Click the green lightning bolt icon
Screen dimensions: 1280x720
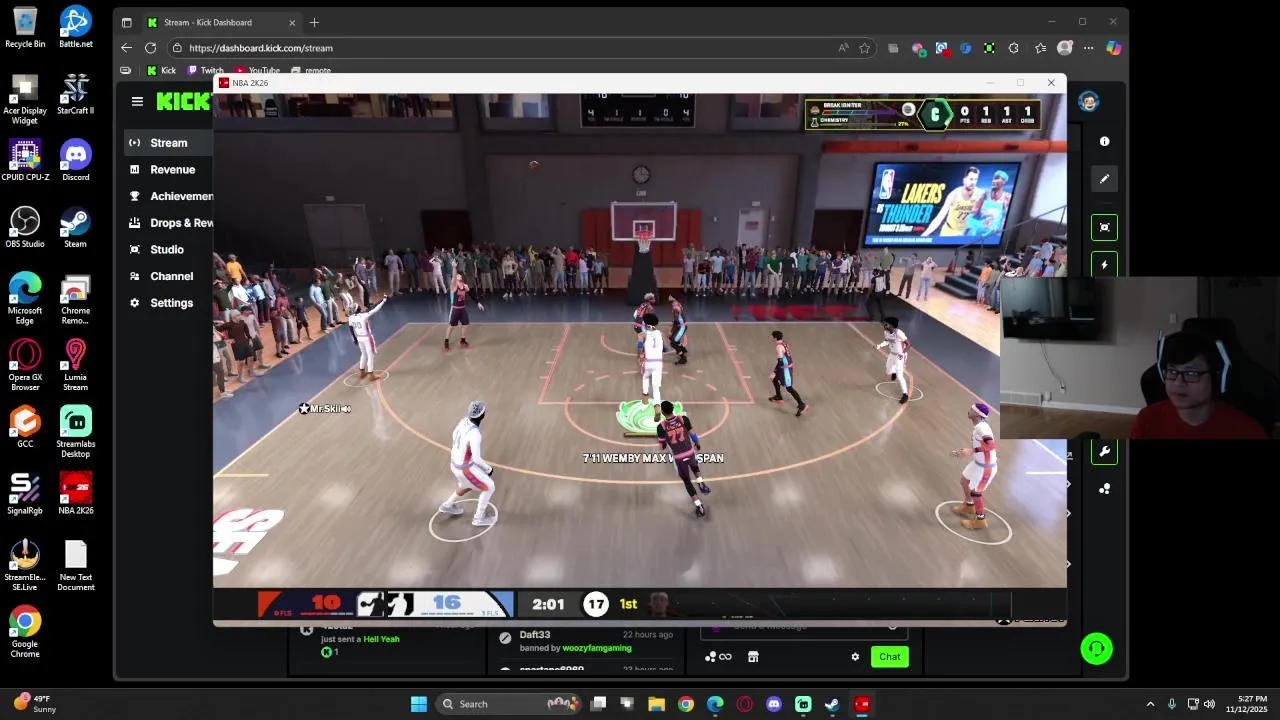(x=1104, y=265)
